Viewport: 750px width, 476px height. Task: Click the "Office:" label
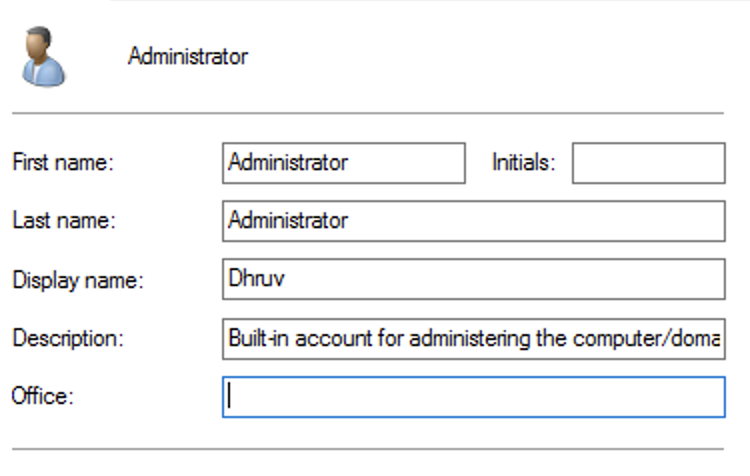point(43,396)
